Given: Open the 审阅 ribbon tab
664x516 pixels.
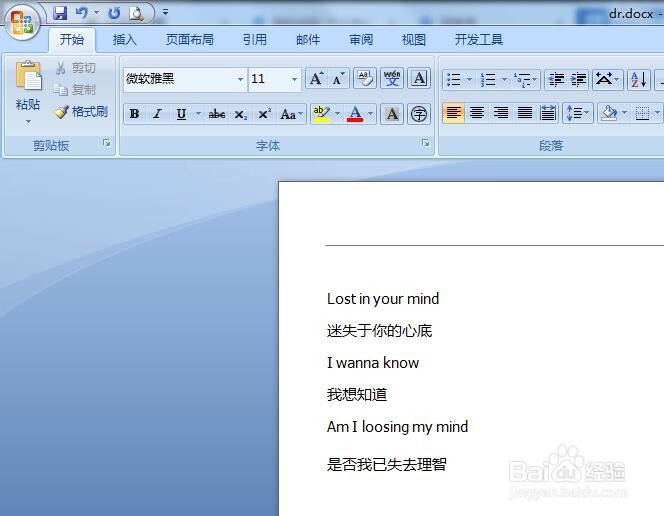Looking at the screenshot, I should (361, 40).
